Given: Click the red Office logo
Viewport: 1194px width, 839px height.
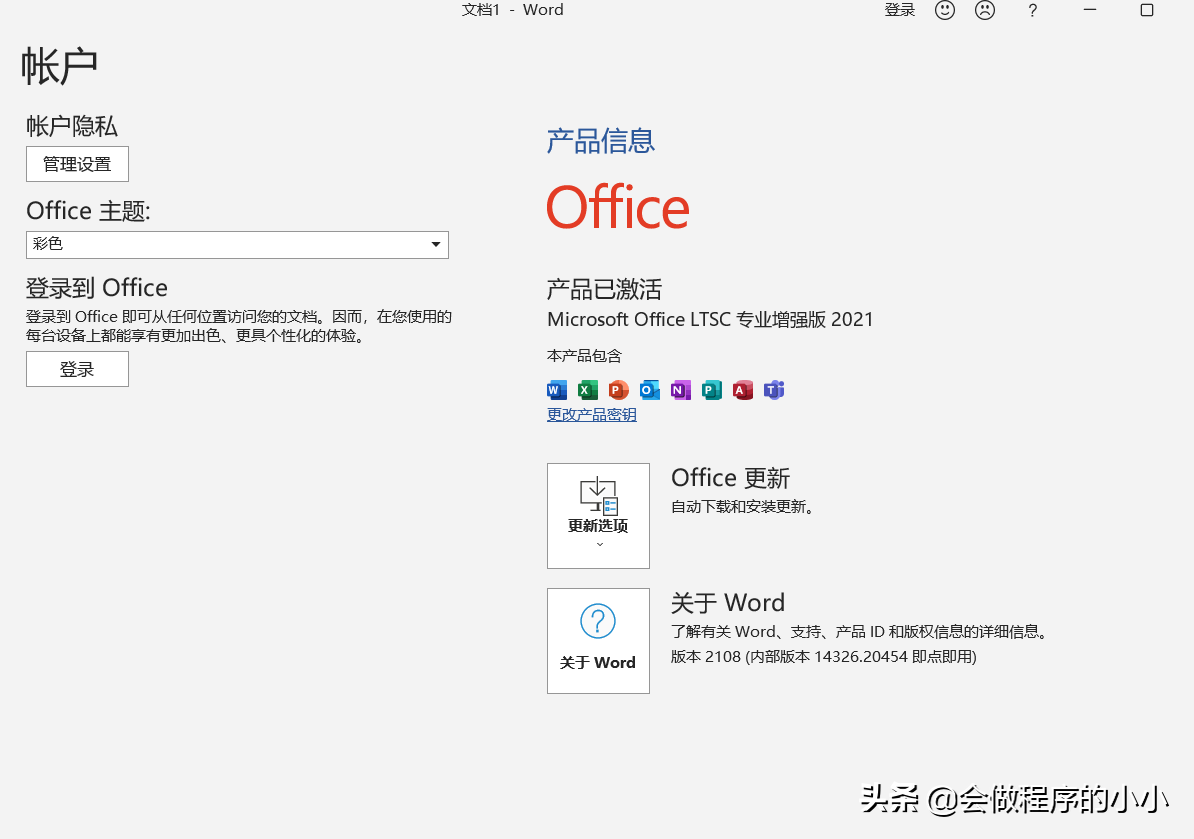Looking at the screenshot, I should [x=618, y=208].
